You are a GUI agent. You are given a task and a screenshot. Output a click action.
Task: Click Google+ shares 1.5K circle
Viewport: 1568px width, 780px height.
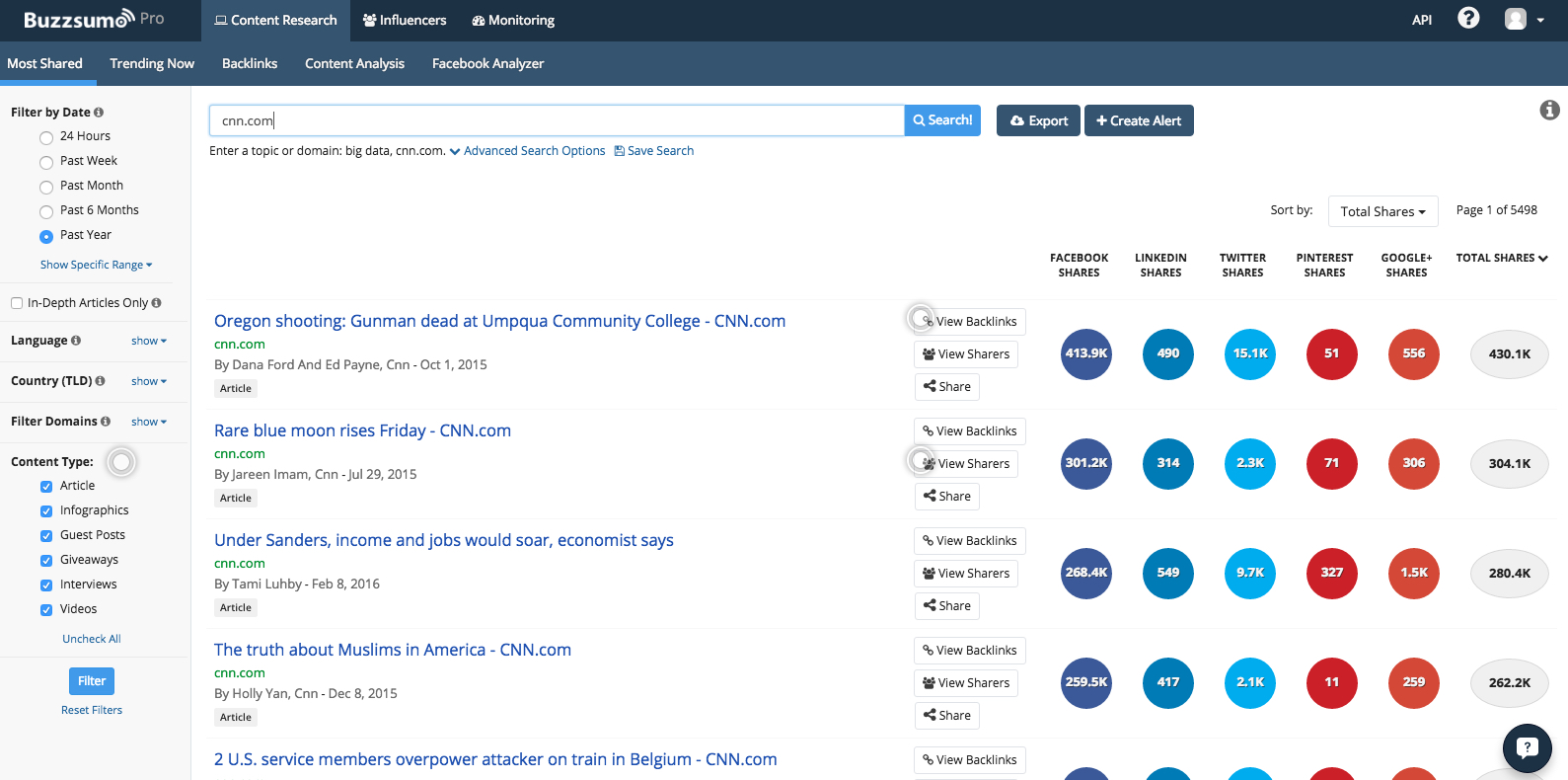pyautogui.click(x=1414, y=573)
